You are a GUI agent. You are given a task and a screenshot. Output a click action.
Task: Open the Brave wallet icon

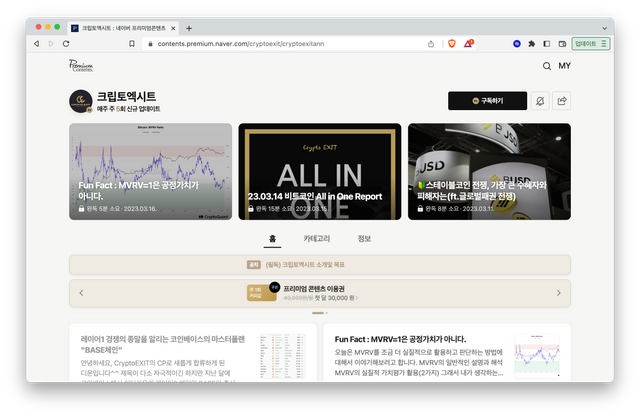tap(562, 44)
